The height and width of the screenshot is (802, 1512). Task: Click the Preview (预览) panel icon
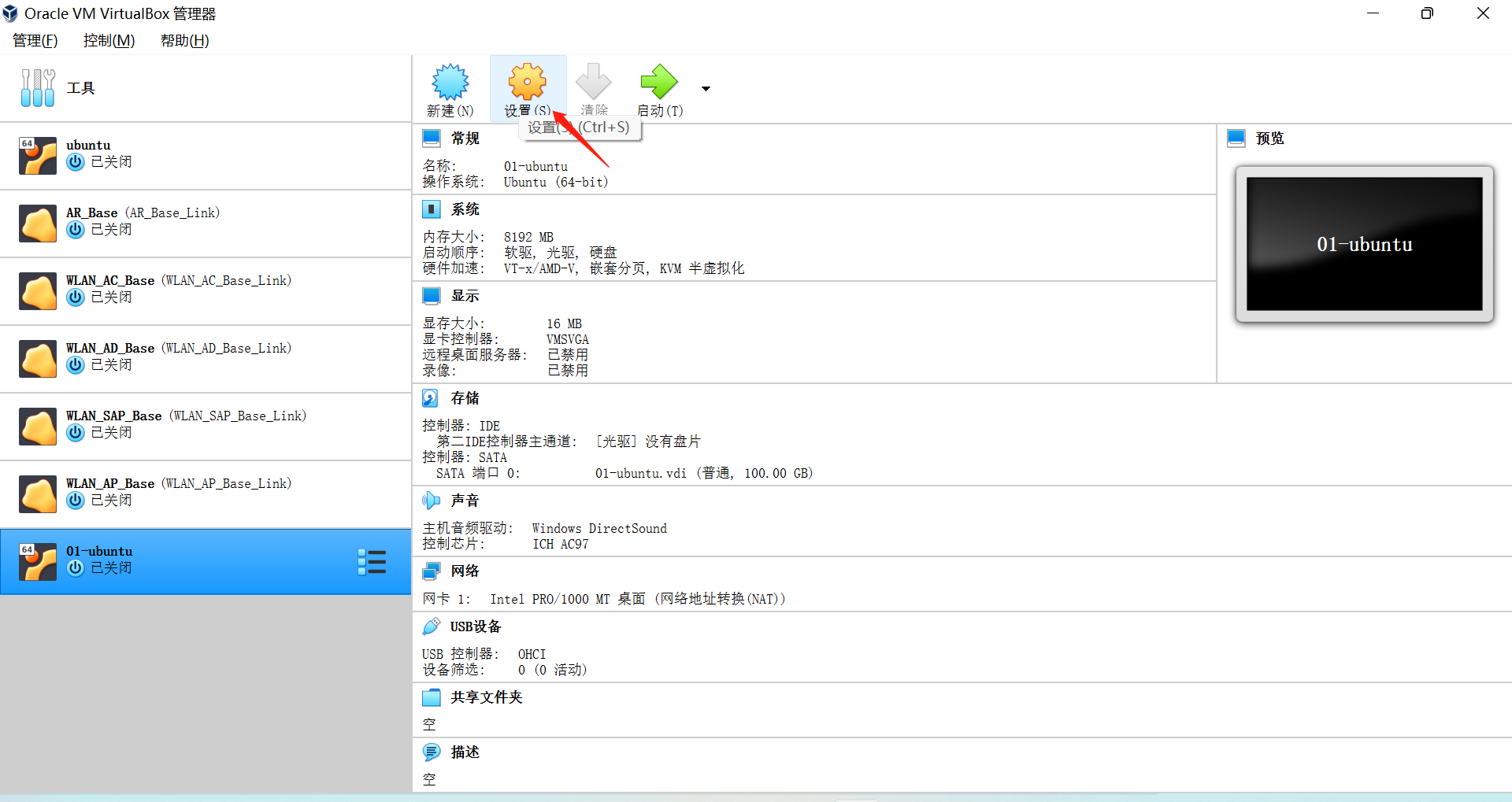(x=1236, y=139)
